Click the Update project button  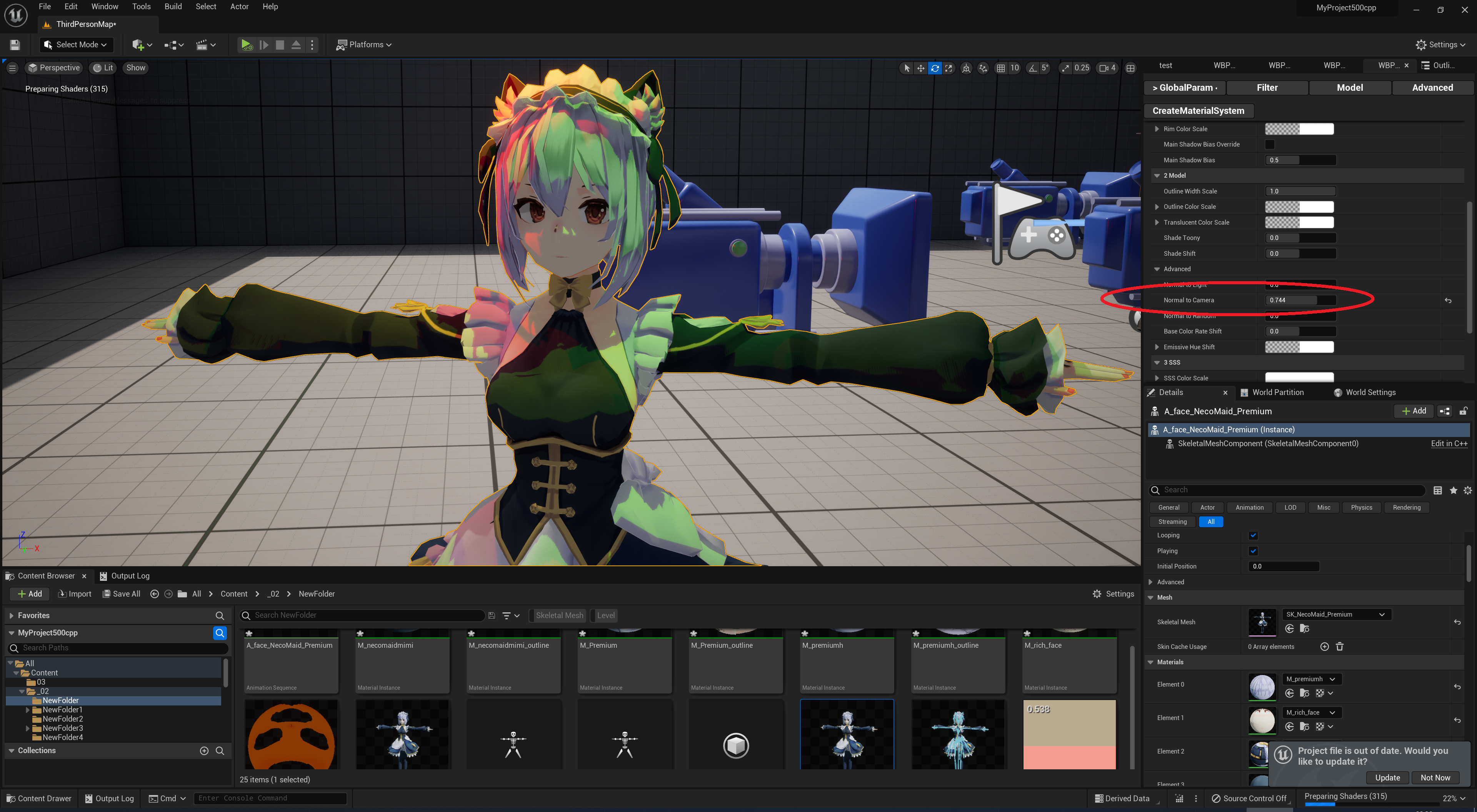tap(1387, 778)
